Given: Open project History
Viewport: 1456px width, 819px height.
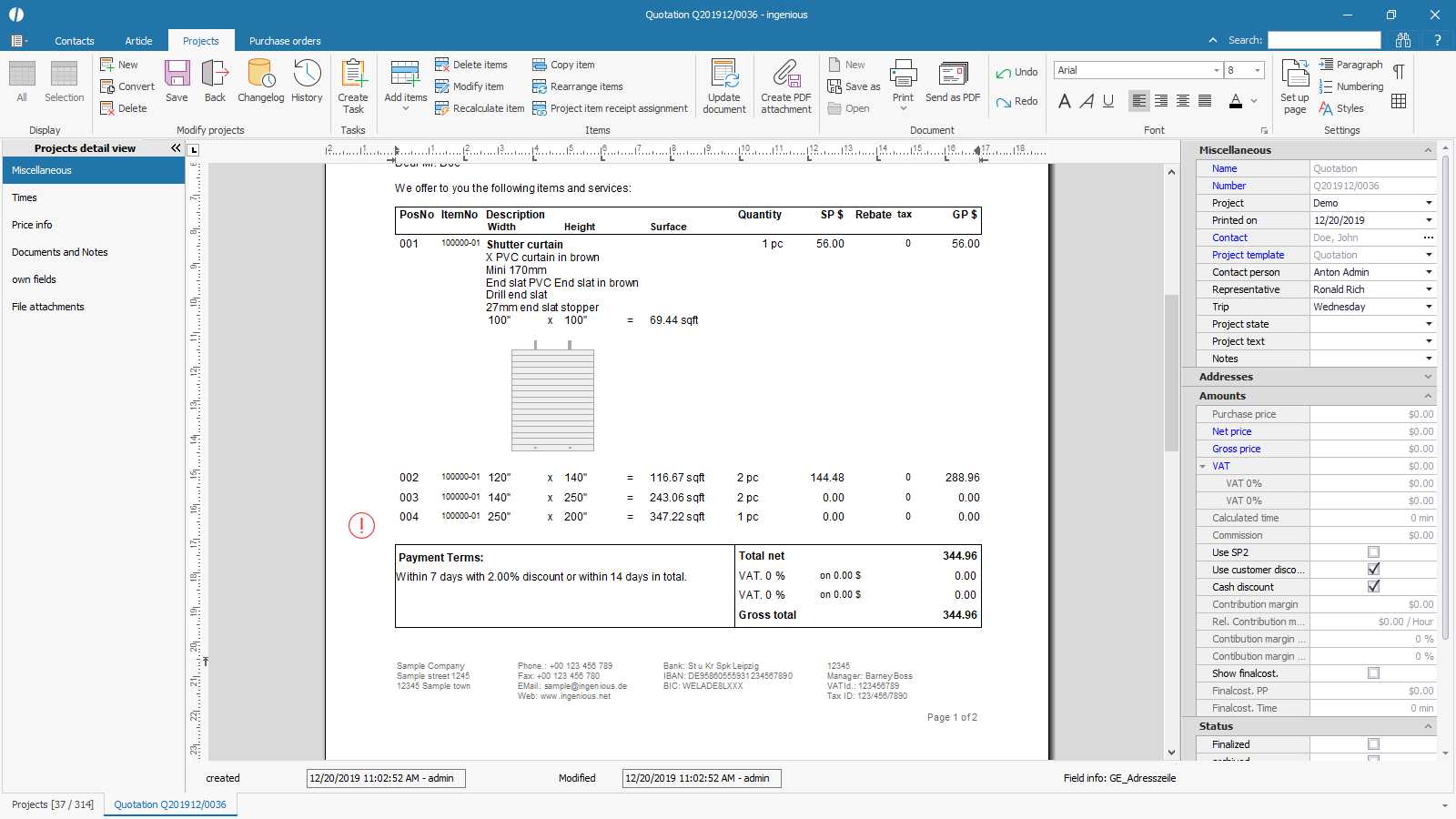Looking at the screenshot, I should point(307,81).
